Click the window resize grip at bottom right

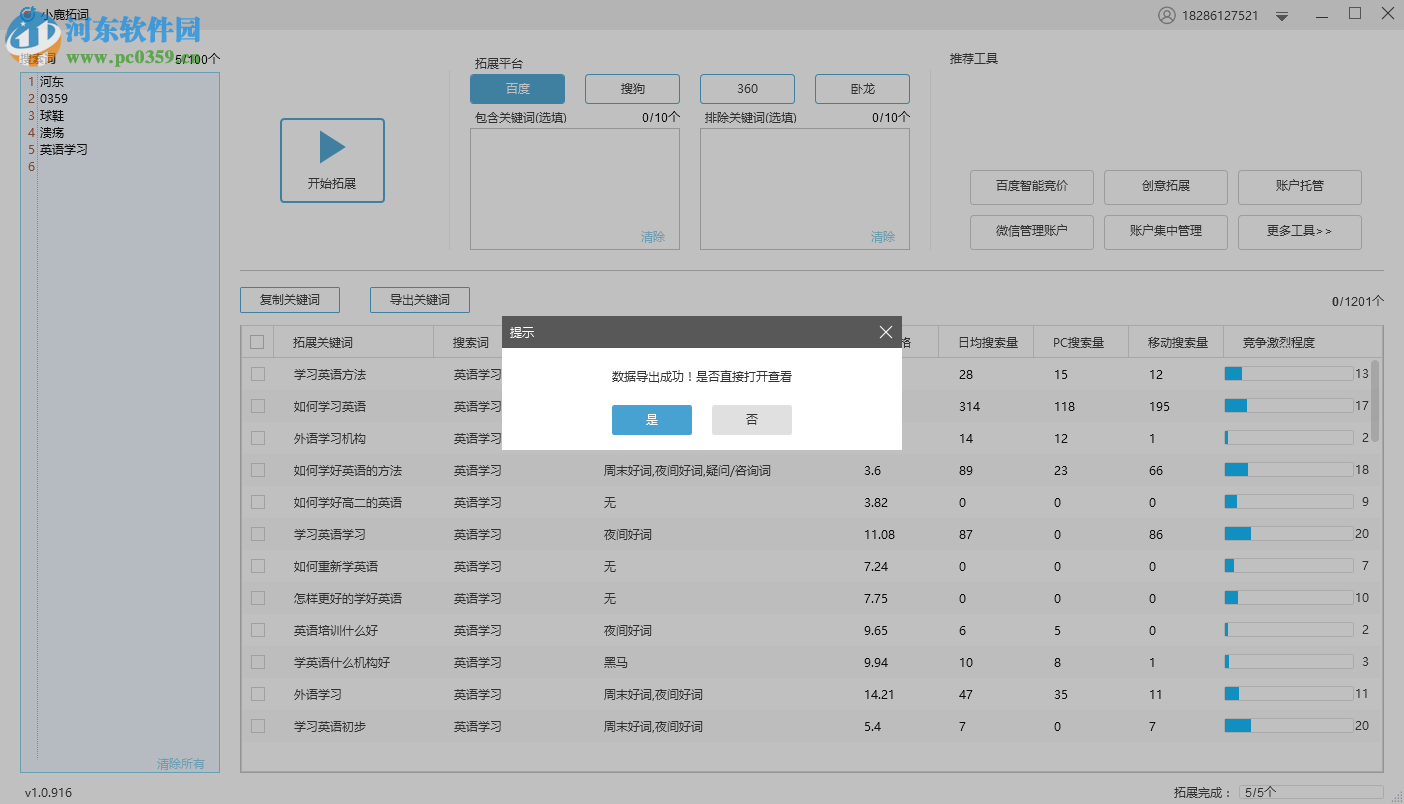[1397, 797]
